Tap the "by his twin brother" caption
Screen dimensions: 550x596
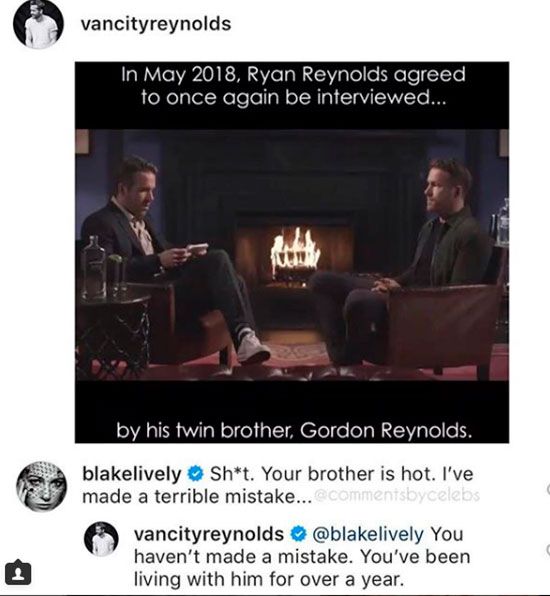294,430
